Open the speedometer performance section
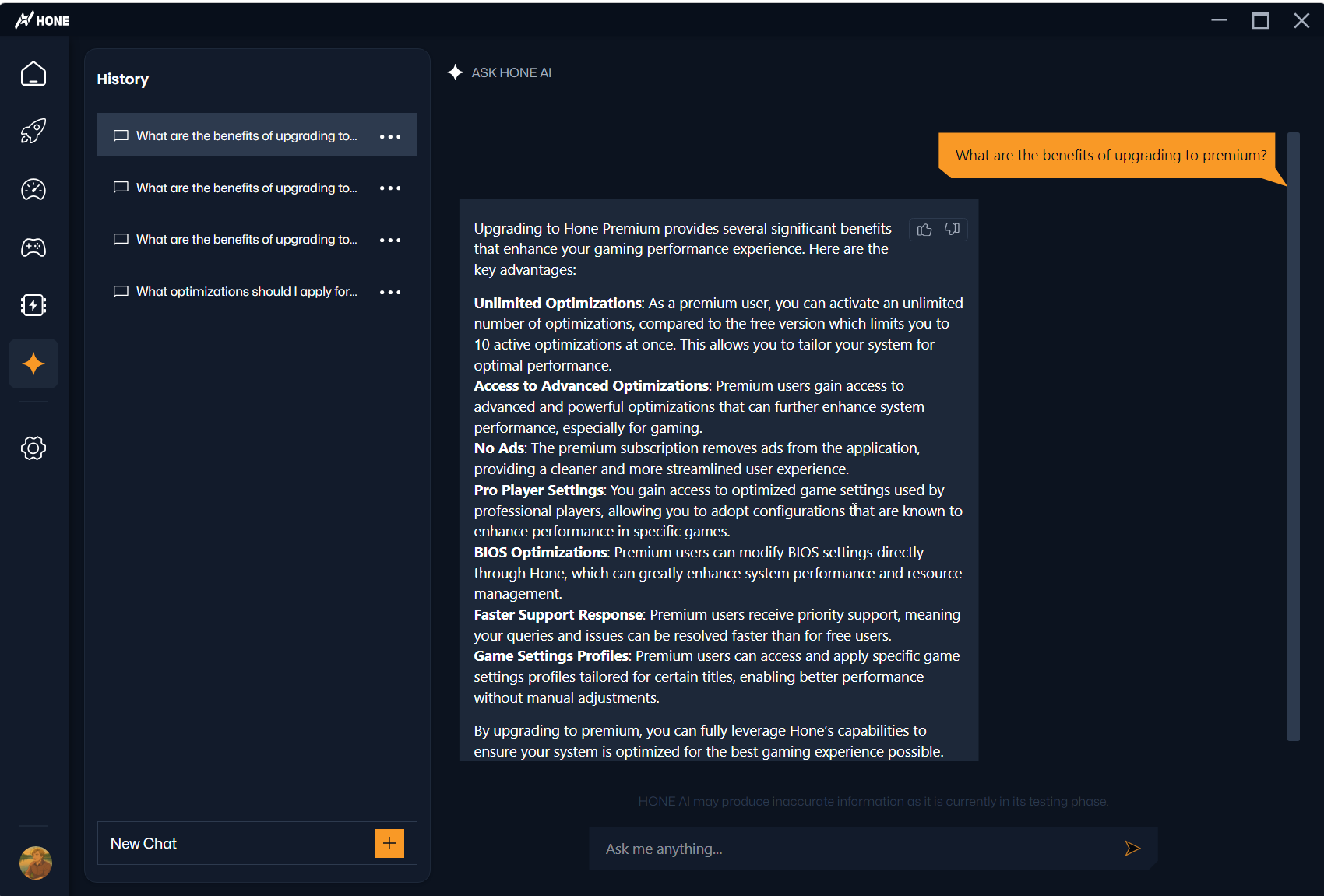 point(33,189)
